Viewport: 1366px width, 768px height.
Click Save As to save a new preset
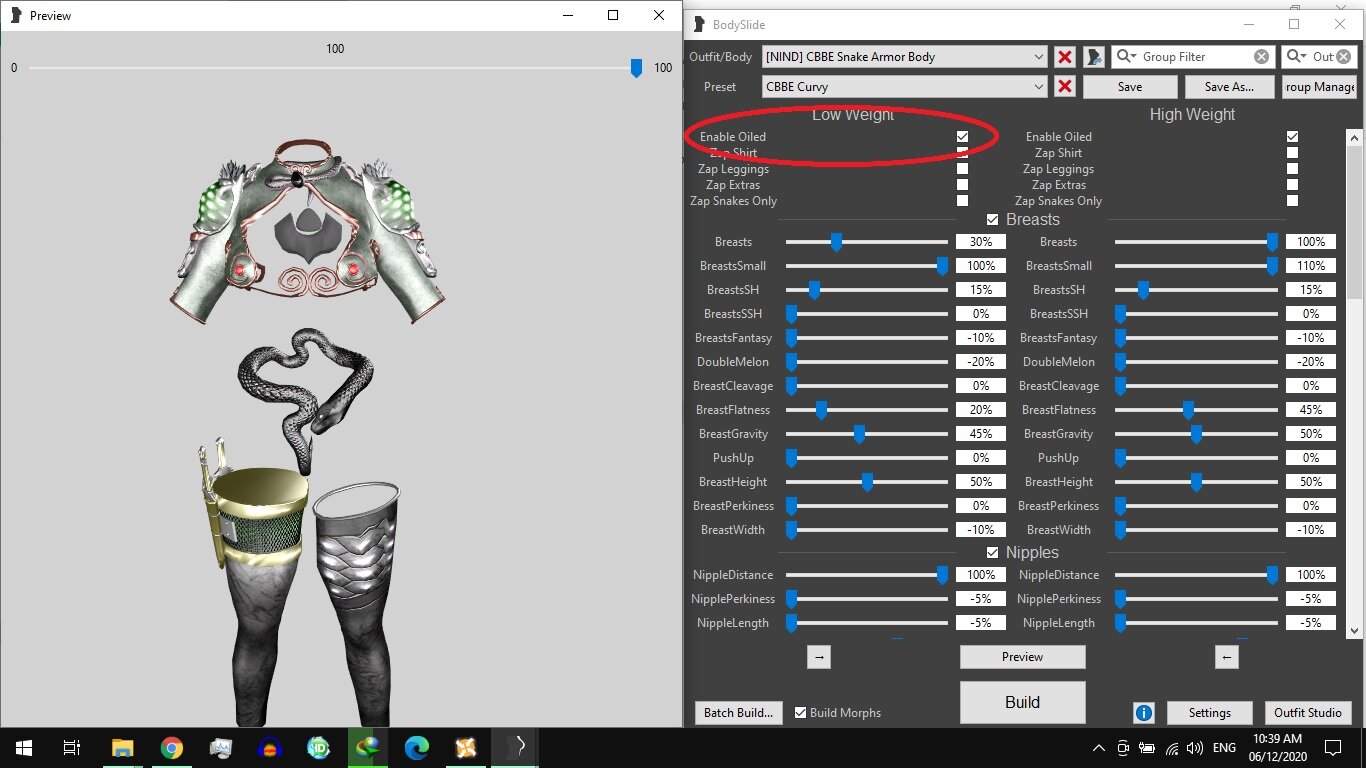coord(1229,87)
